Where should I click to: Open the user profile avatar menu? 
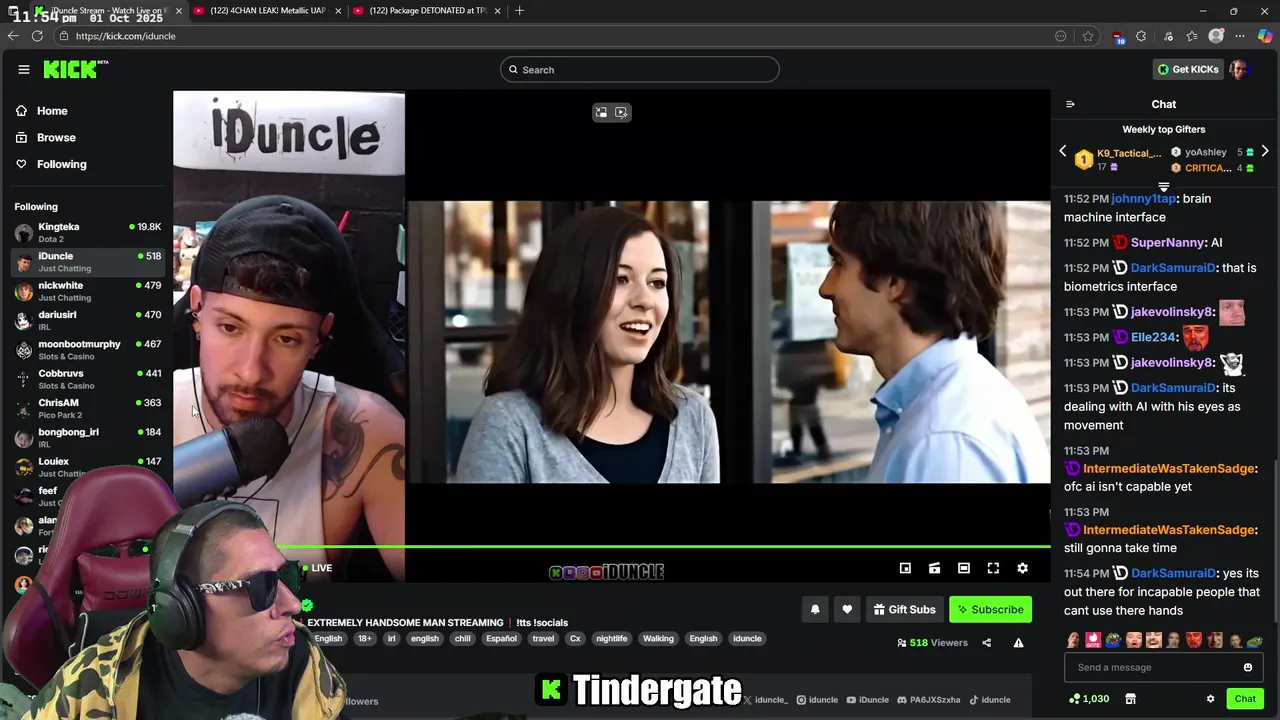(x=1239, y=69)
